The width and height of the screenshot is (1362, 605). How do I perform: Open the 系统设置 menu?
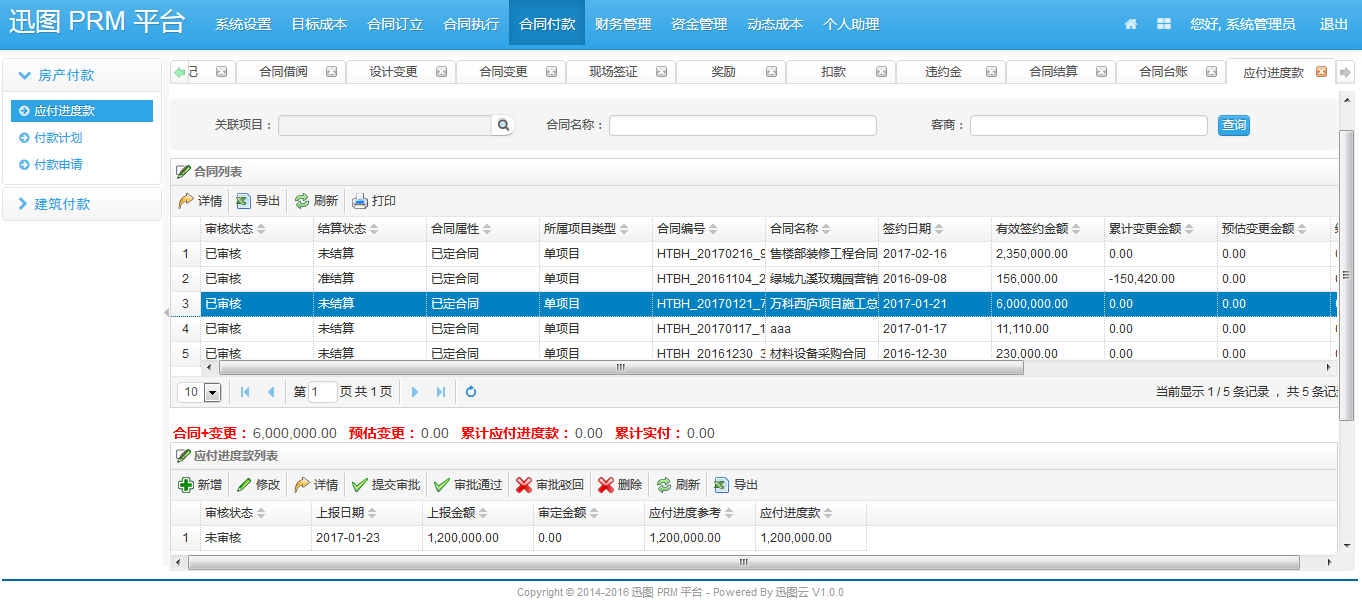coord(243,24)
